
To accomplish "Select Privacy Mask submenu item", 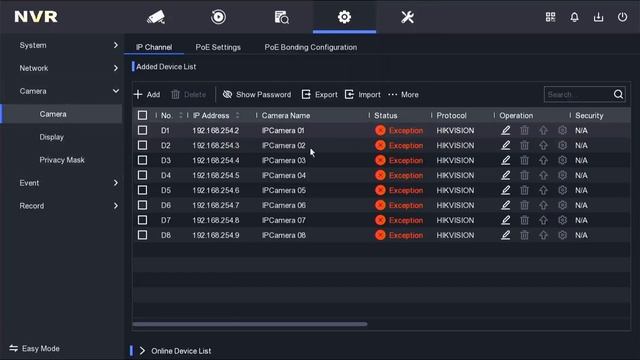I will pos(62,160).
